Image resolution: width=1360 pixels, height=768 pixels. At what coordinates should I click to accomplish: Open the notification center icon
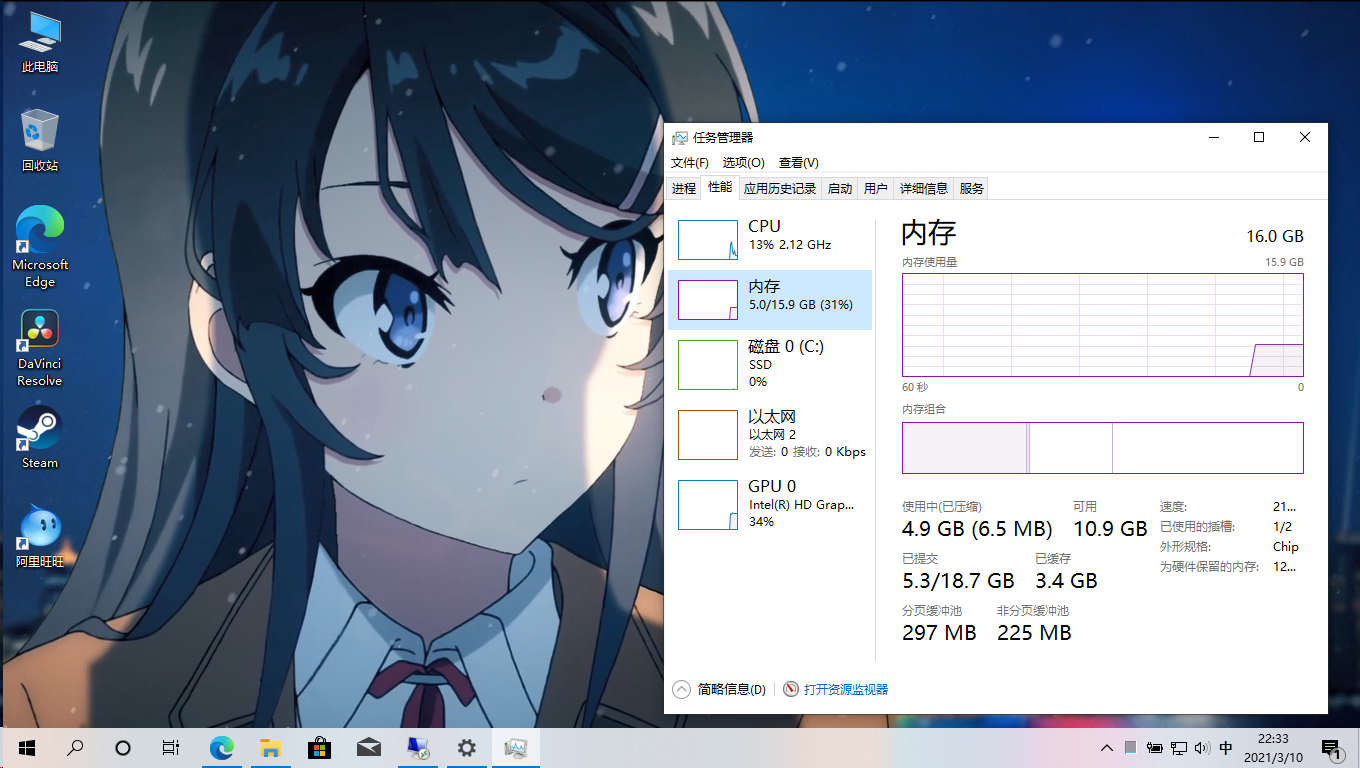pos(1332,747)
